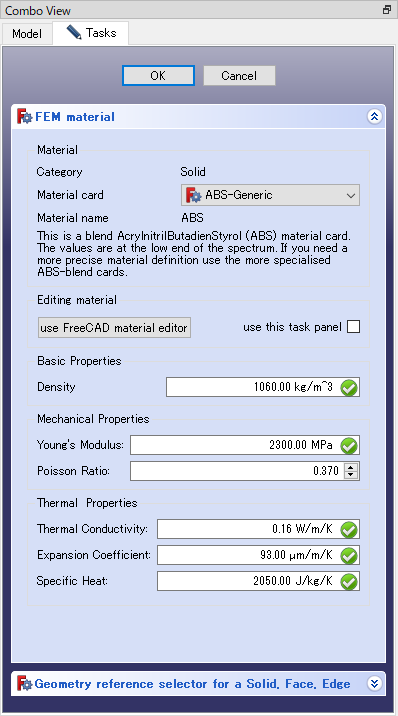Image resolution: width=398 pixels, height=716 pixels.
Task: Click the 'FEM material' header title
Action: 75,117
